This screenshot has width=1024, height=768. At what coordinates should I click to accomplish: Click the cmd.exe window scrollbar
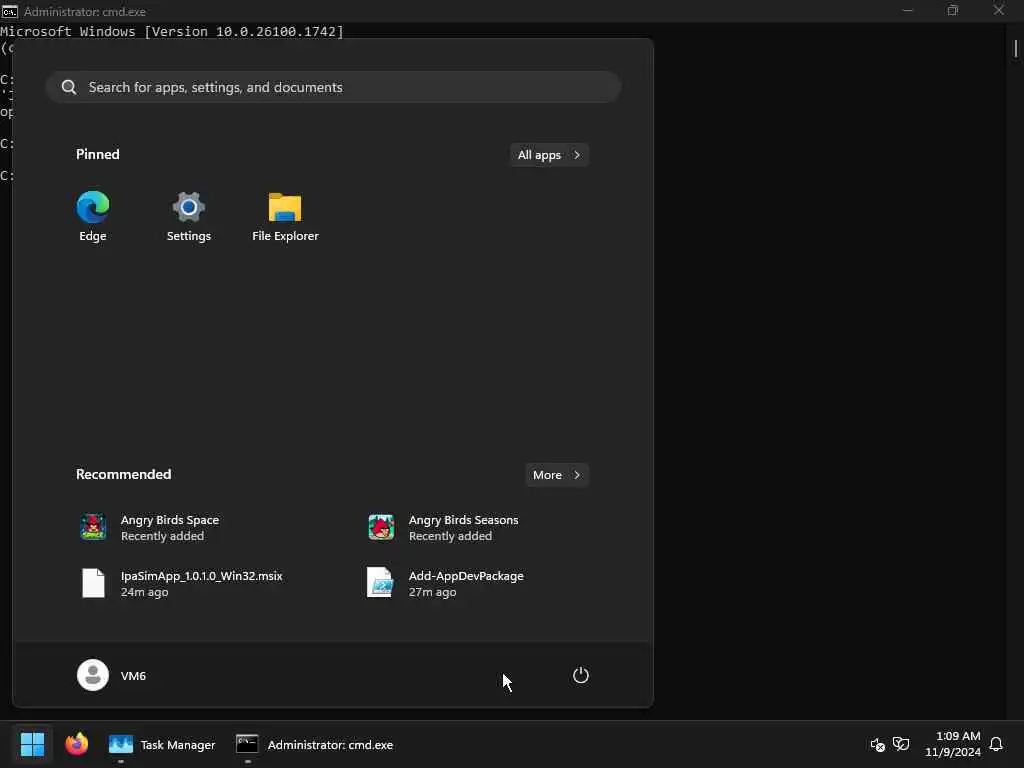pyautogui.click(x=1016, y=49)
